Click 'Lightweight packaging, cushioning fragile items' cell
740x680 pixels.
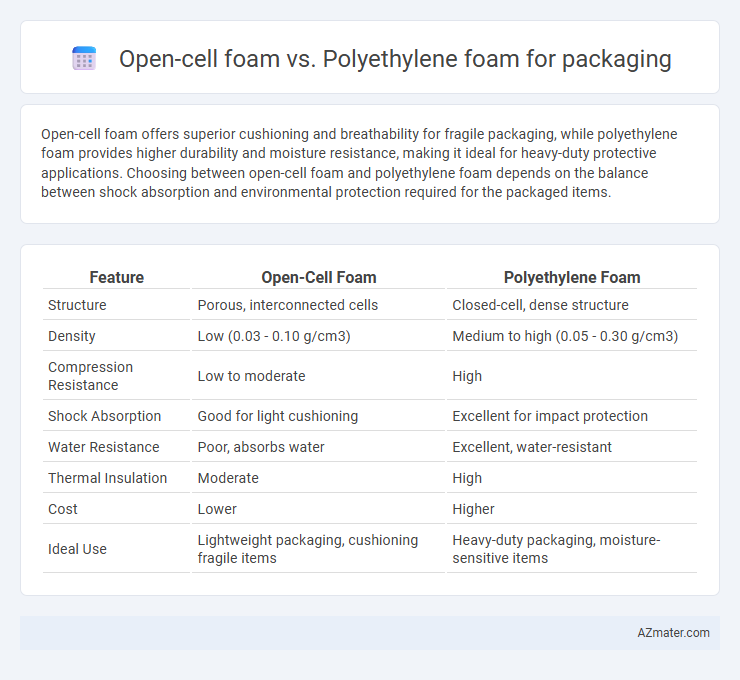[308, 549]
